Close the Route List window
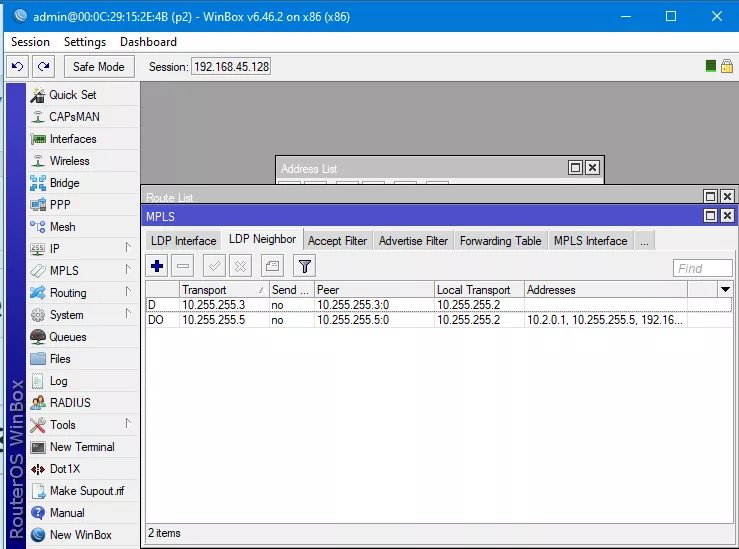739x549 pixels. tap(727, 196)
